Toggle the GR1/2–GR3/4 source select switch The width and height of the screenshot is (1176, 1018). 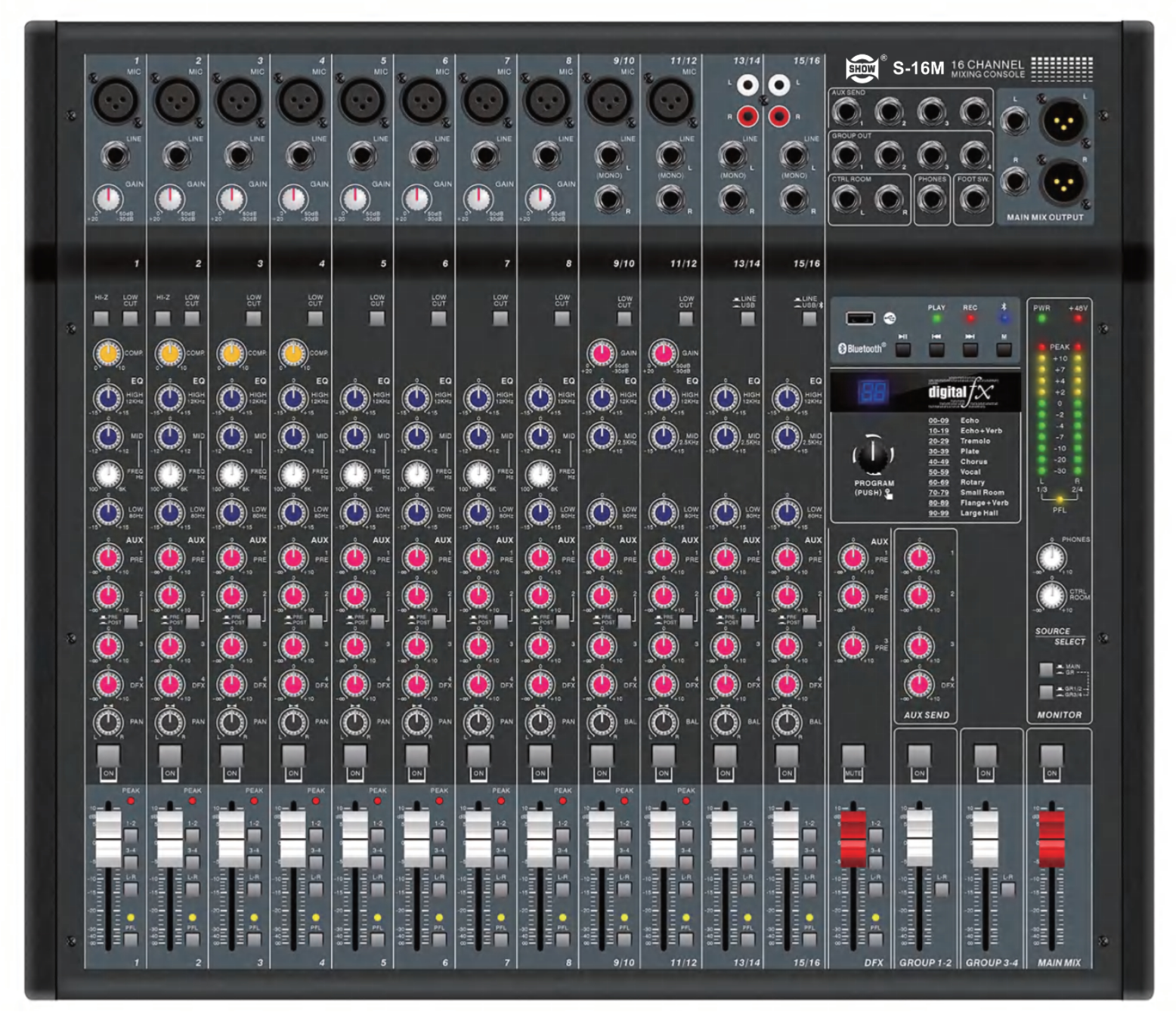(x=1046, y=691)
